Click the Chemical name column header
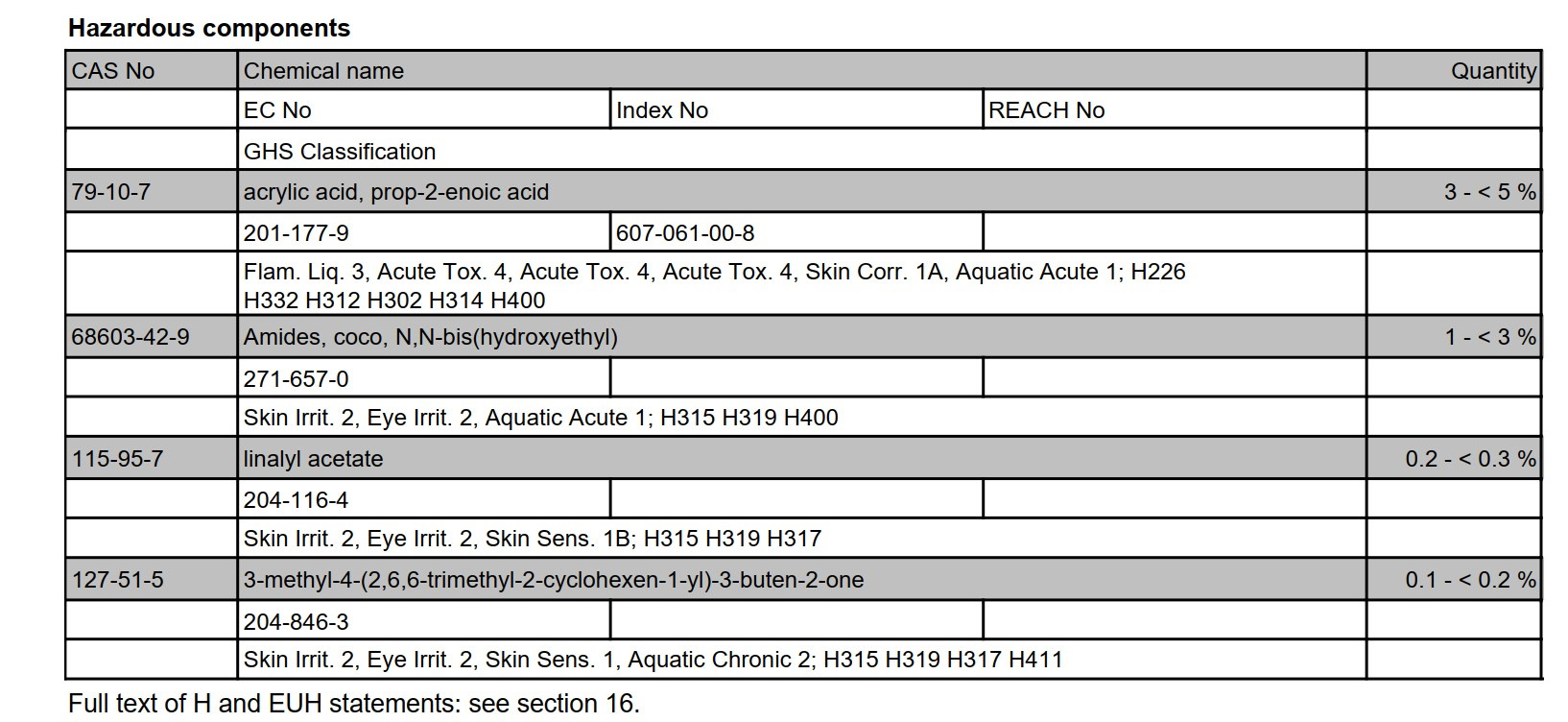The image size is (1568, 722). 323,71
